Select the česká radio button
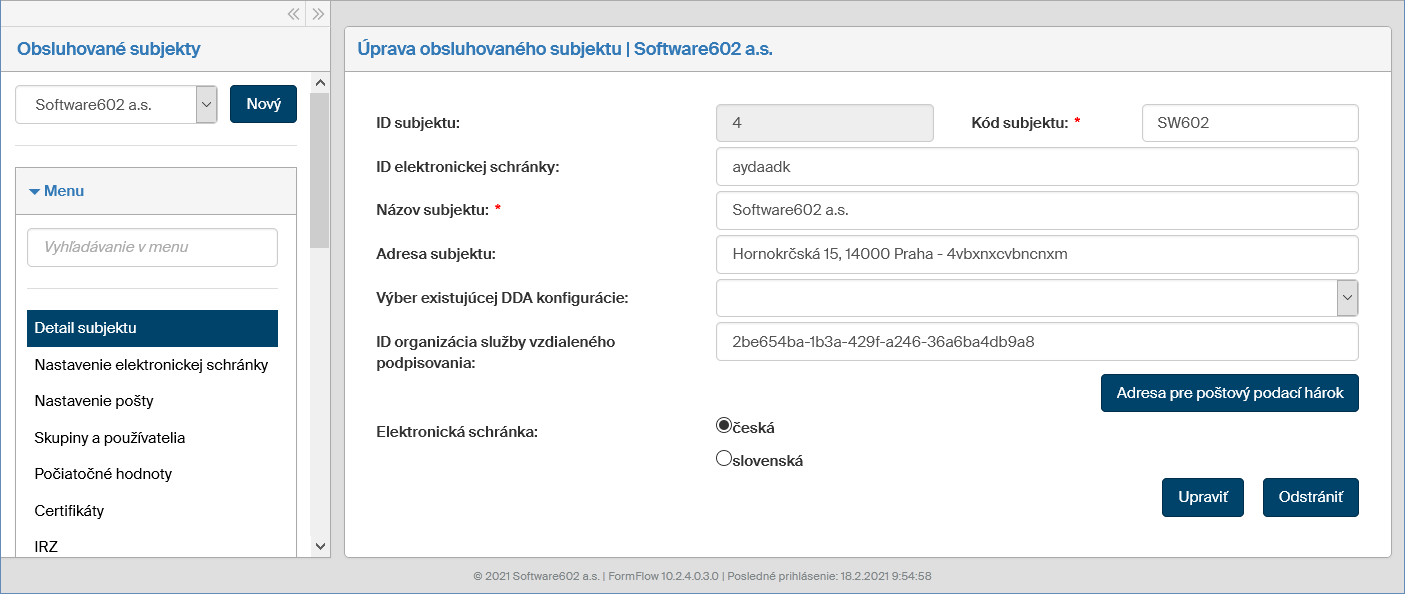 click(724, 425)
